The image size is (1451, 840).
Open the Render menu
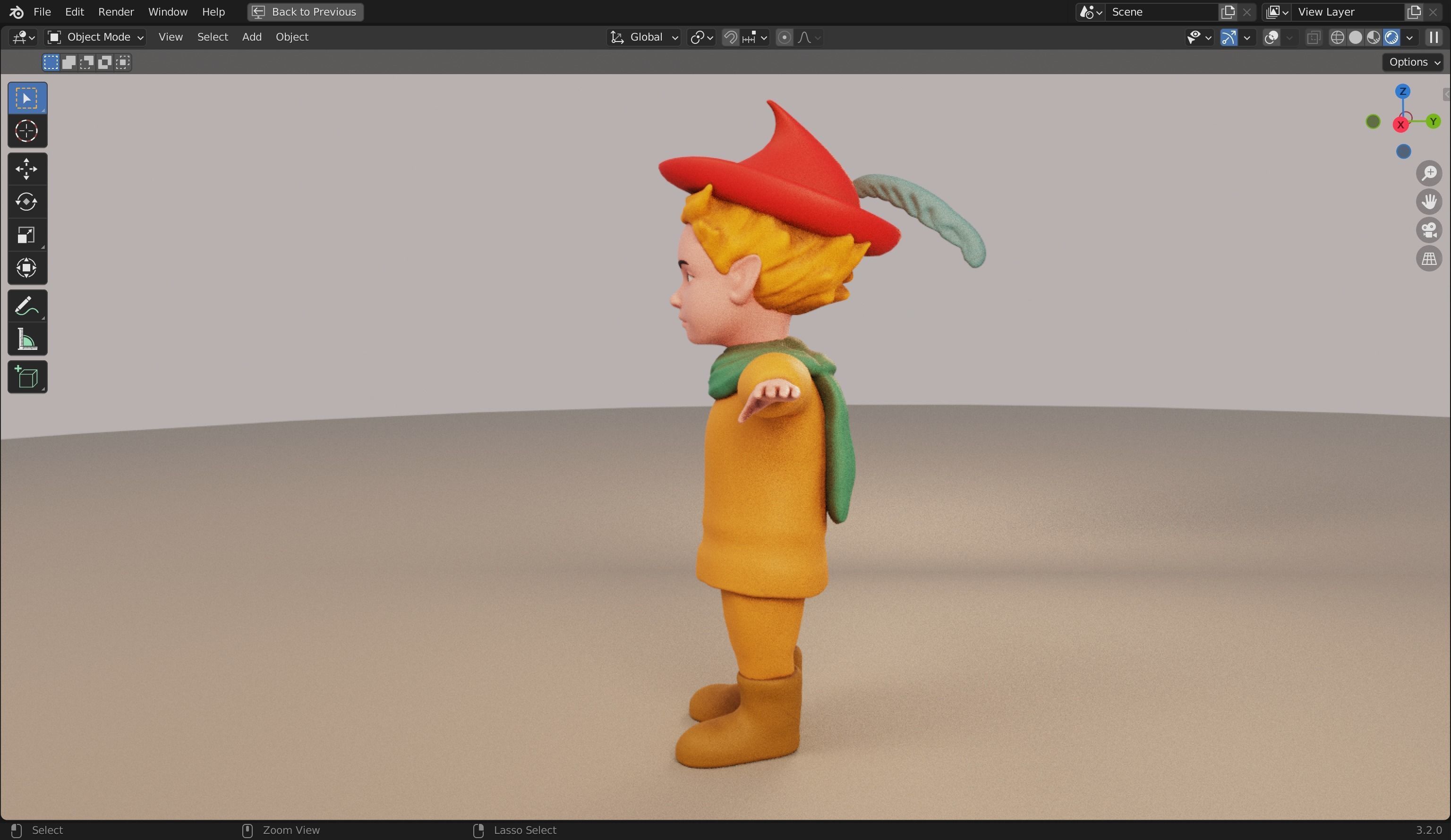116,11
